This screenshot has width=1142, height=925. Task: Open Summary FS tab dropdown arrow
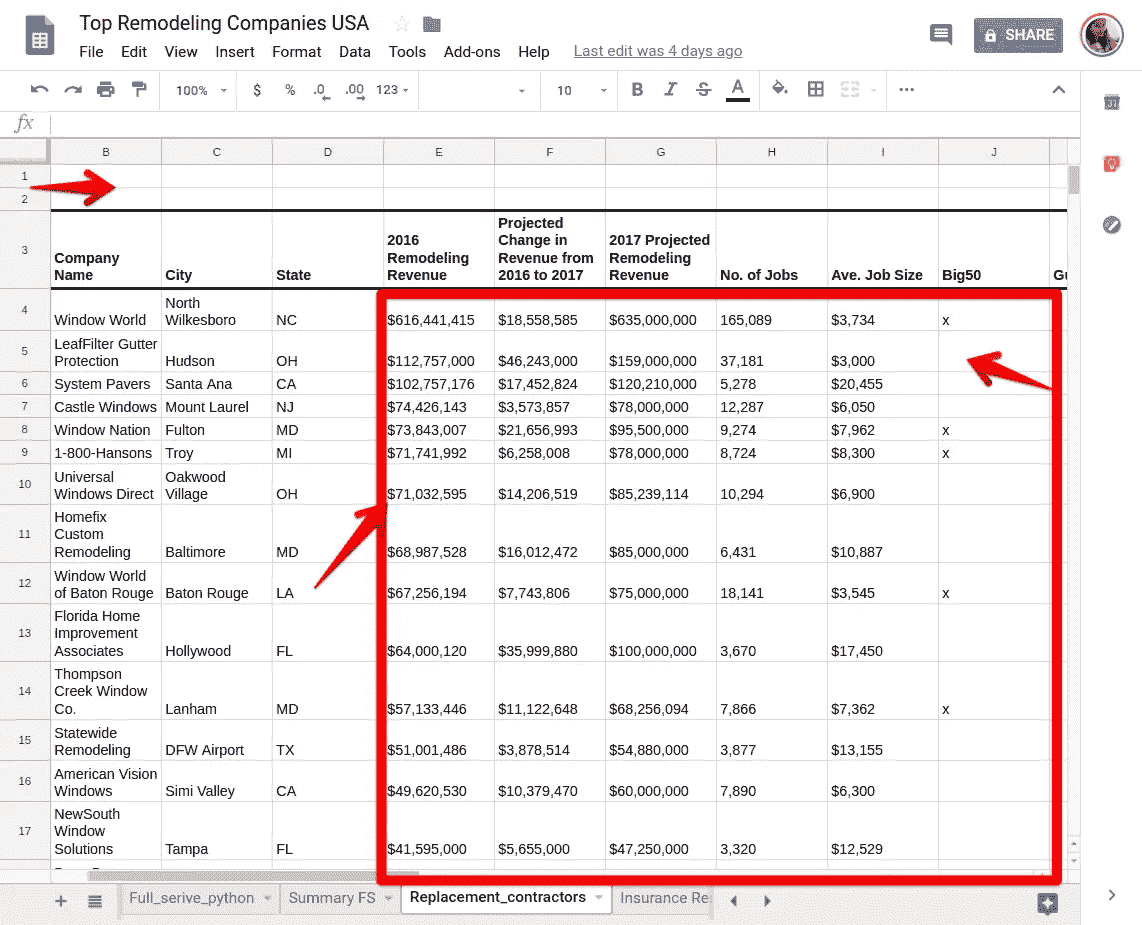click(x=388, y=898)
